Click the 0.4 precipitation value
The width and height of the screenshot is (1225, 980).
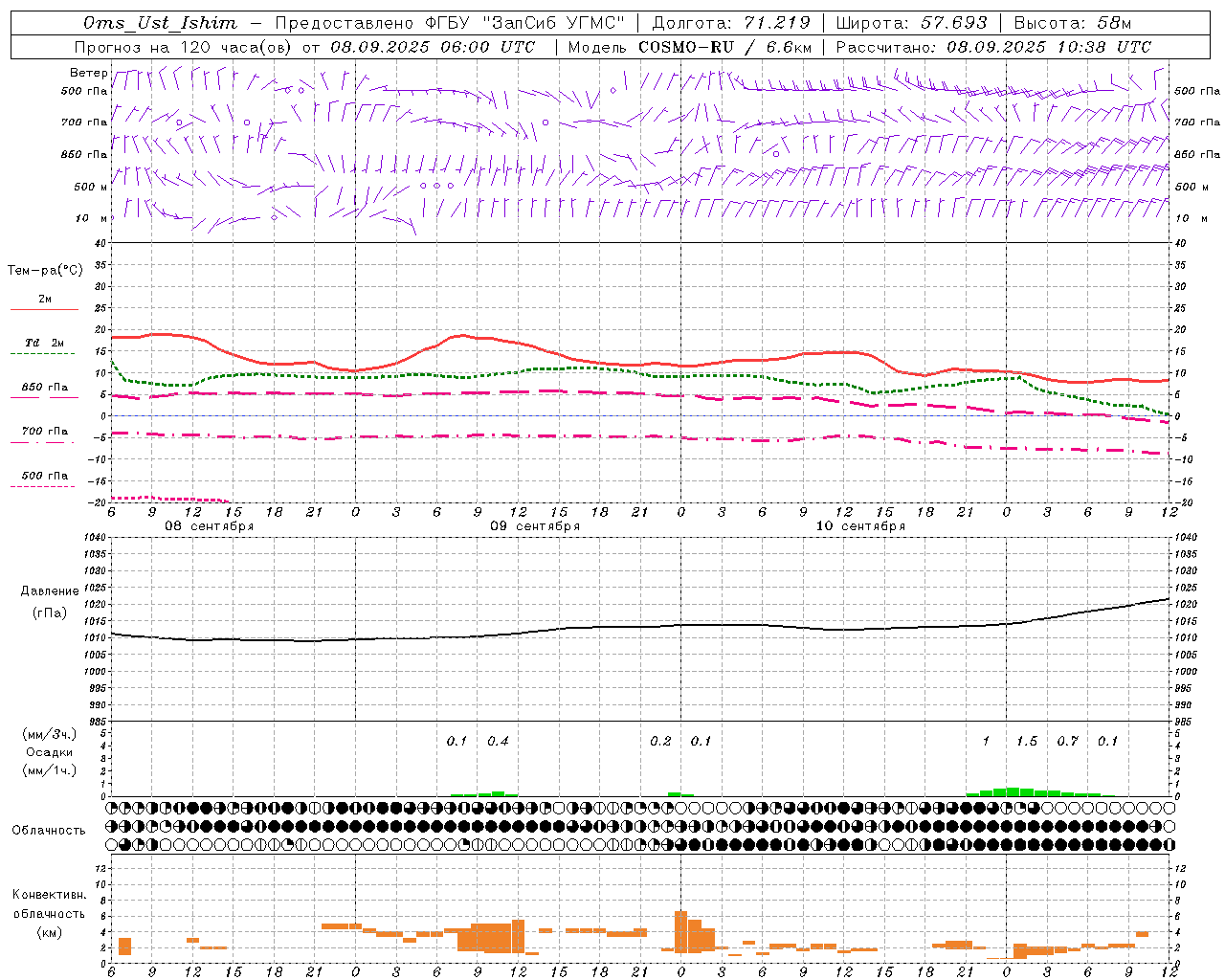(x=498, y=741)
